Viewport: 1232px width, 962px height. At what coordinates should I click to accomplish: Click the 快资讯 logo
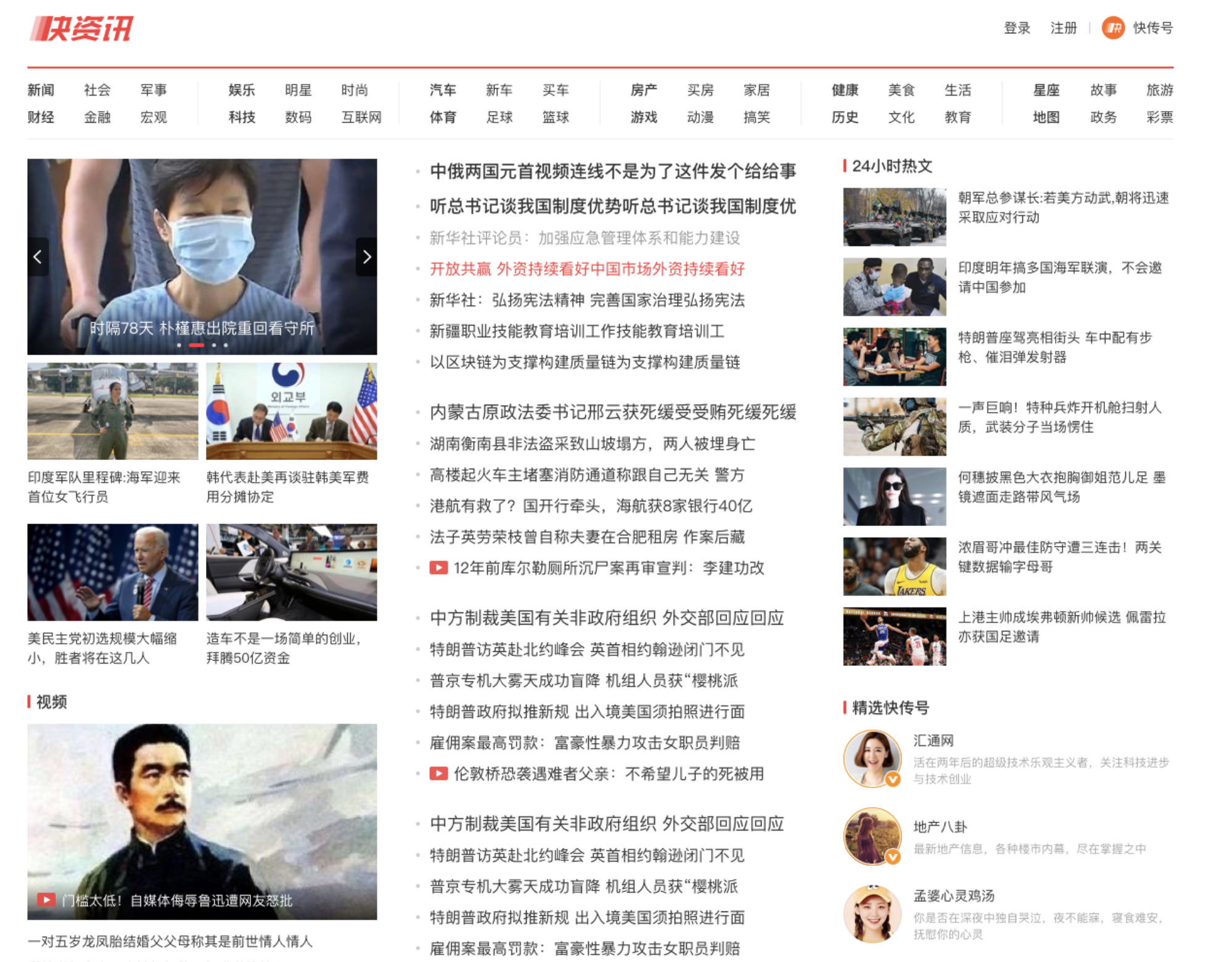[x=81, y=28]
